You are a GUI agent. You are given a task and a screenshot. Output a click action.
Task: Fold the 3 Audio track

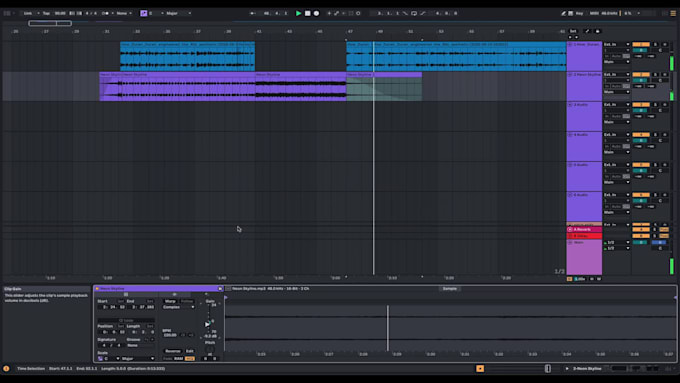pyautogui.click(x=570, y=105)
